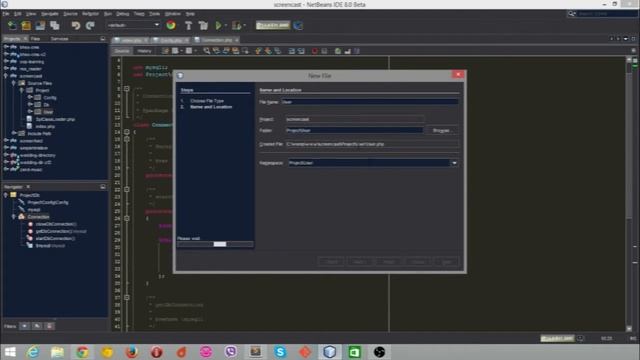Viewport: 640px width, 360px height.
Task: Select index.php in project tree
Action: [x=45, y=126]
